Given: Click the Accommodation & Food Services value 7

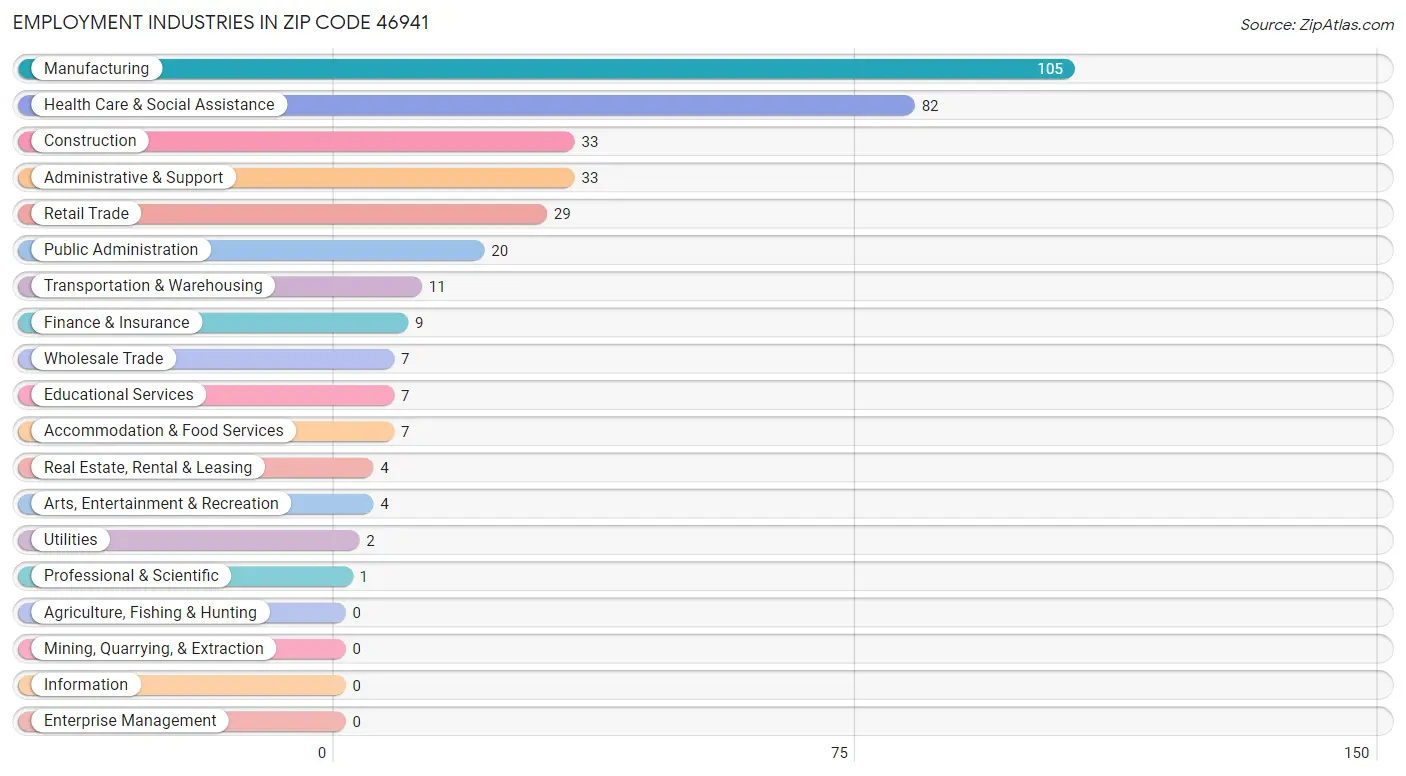Looking at the screenshot, I should (405, 432).
